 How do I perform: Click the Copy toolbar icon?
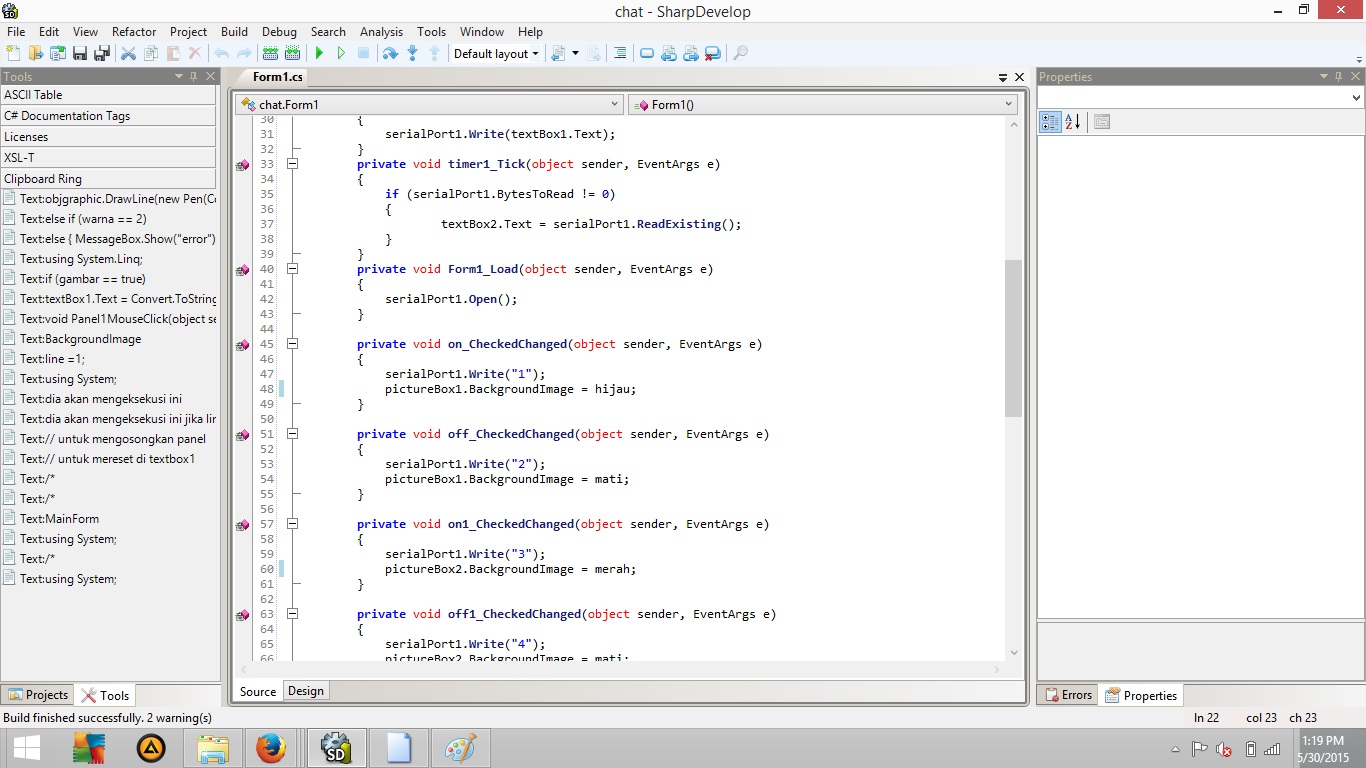pyautogui.click(x=151, y=53)
